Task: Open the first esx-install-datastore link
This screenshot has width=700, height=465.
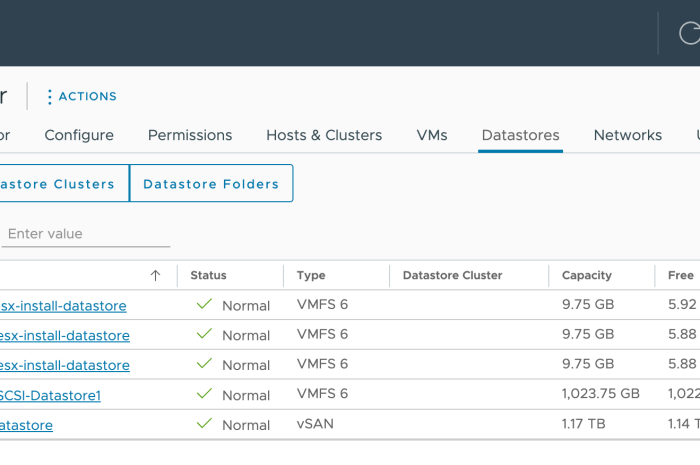Action: 63,306
